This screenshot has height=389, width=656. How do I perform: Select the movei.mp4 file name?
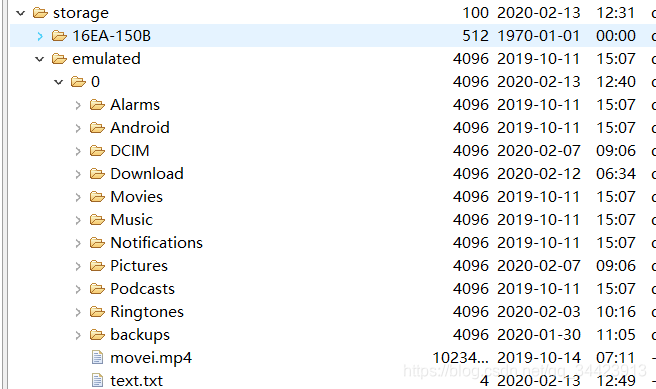tap(151, 358)
